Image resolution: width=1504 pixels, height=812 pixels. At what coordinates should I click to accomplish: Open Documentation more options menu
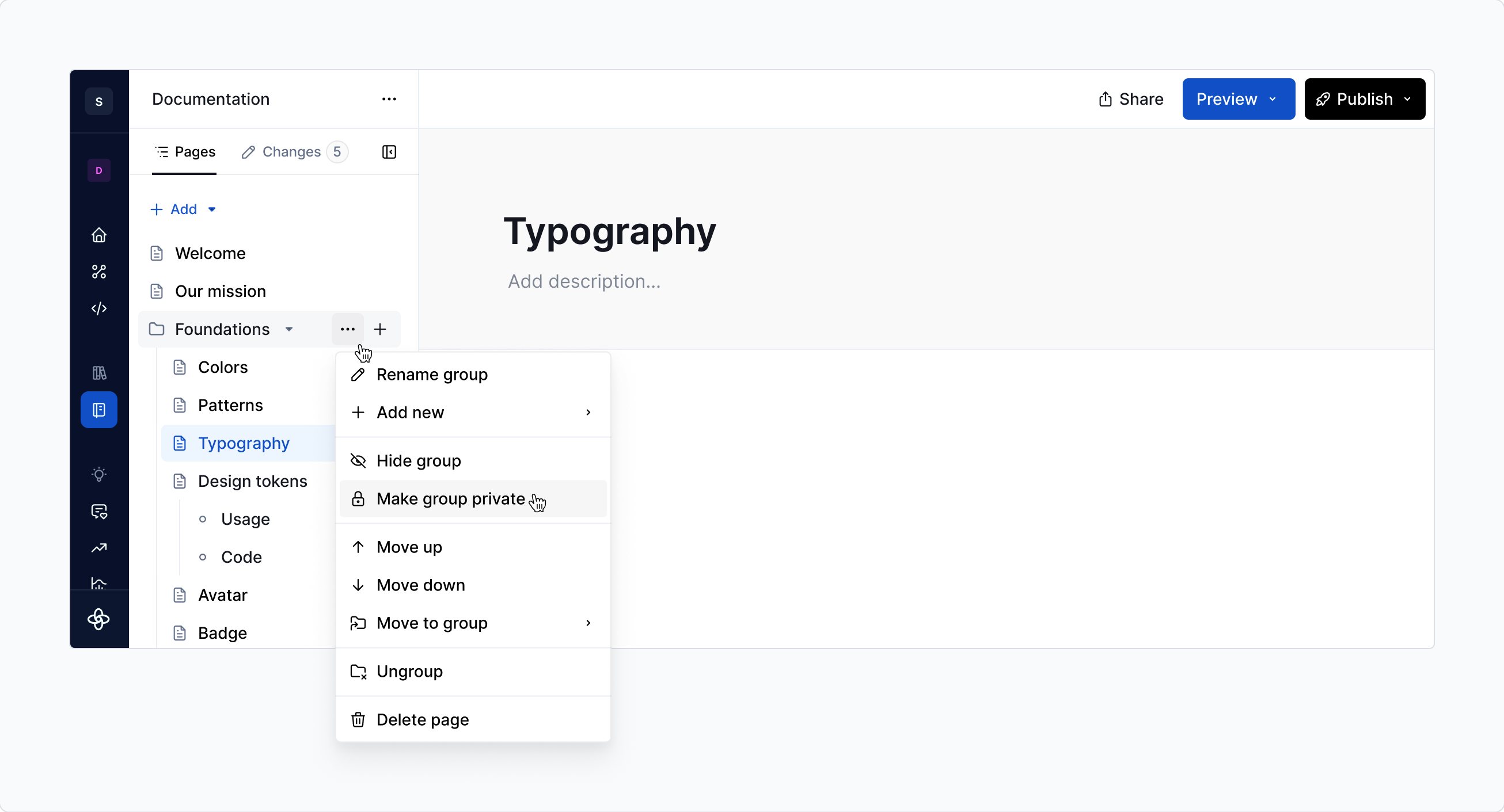[x=389, y=99]
